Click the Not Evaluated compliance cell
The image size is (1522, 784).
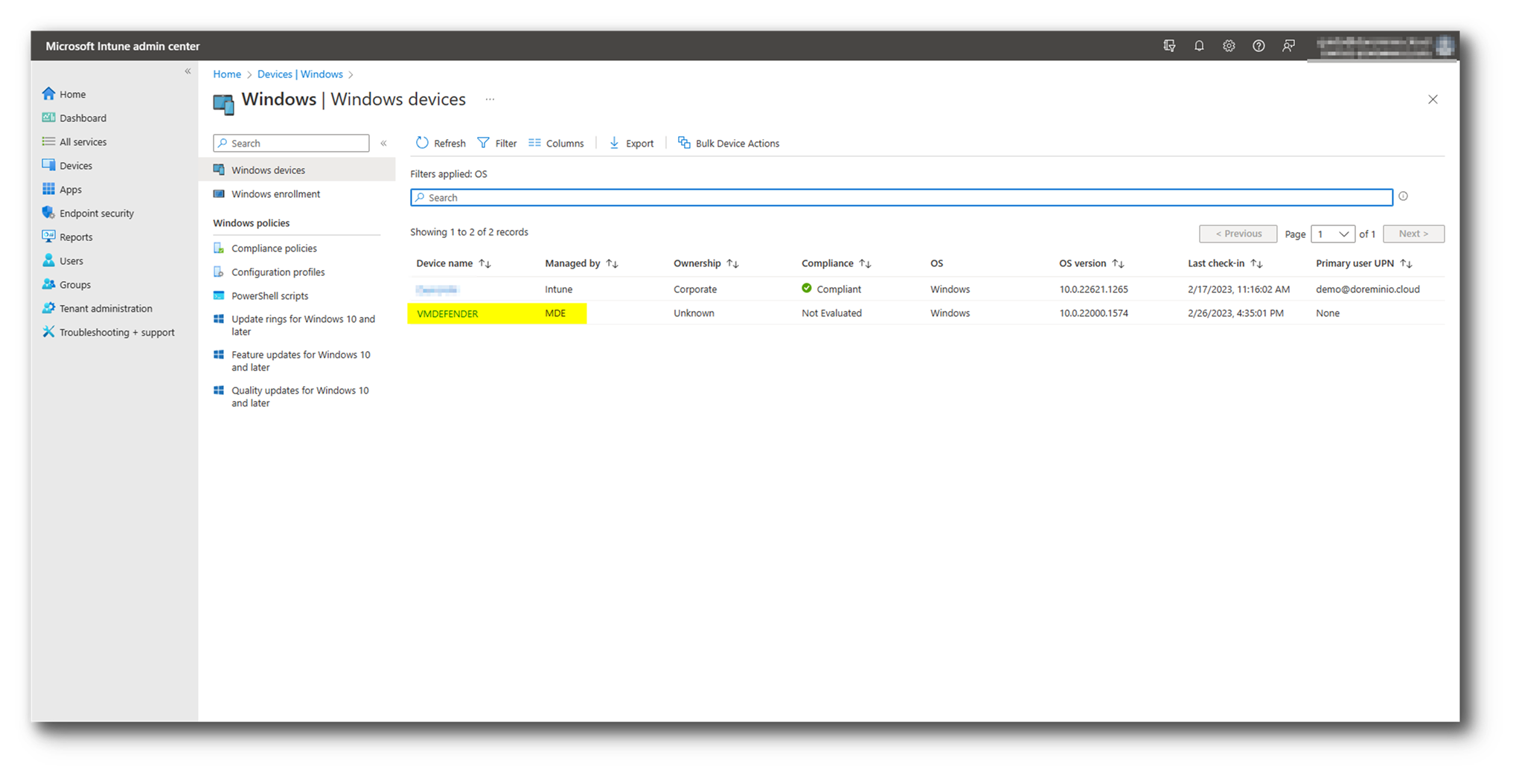[x=831, y=313]
